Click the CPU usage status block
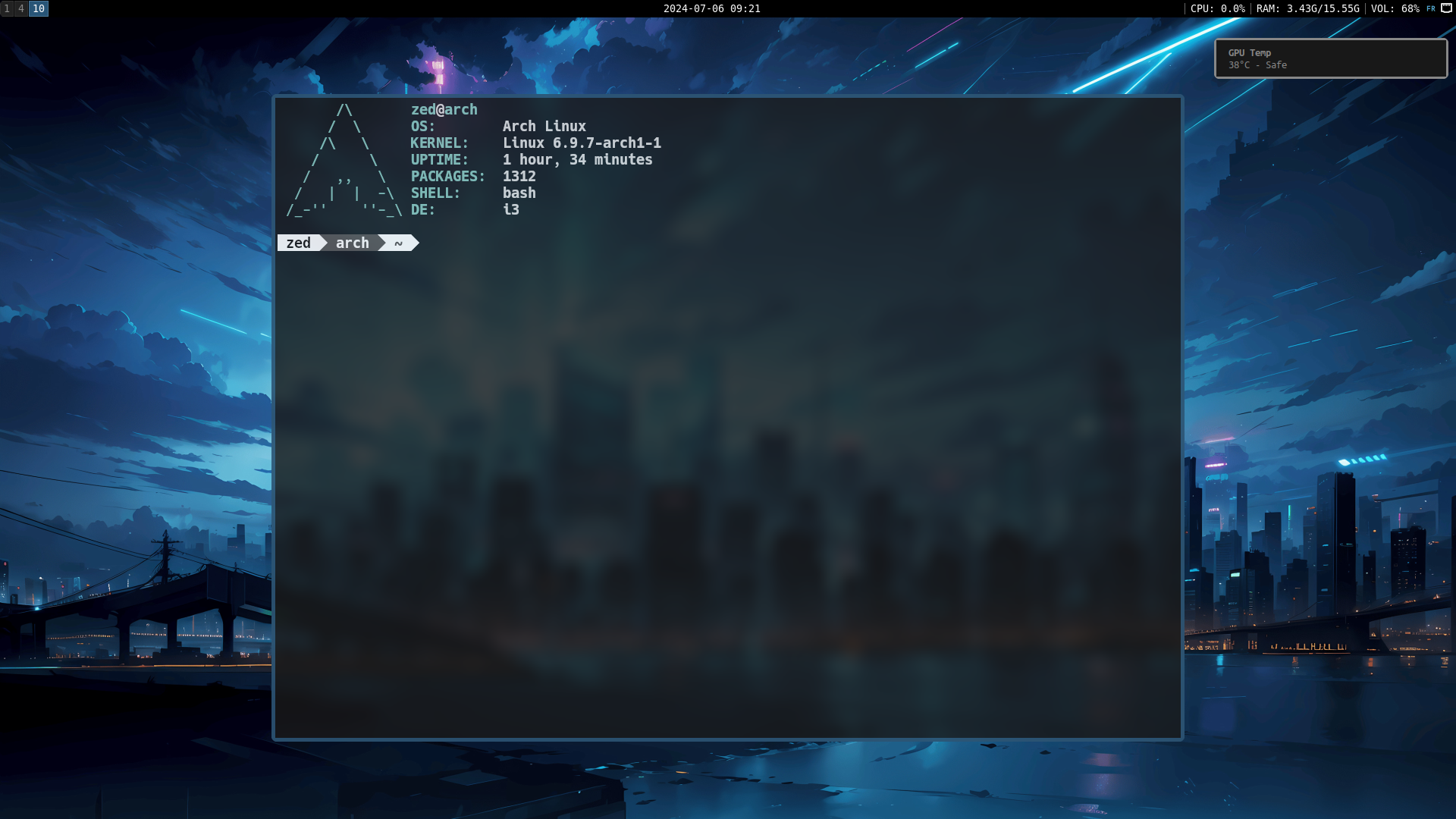The width and height of the screenshot is (1456, 819). pos(1217,8)
